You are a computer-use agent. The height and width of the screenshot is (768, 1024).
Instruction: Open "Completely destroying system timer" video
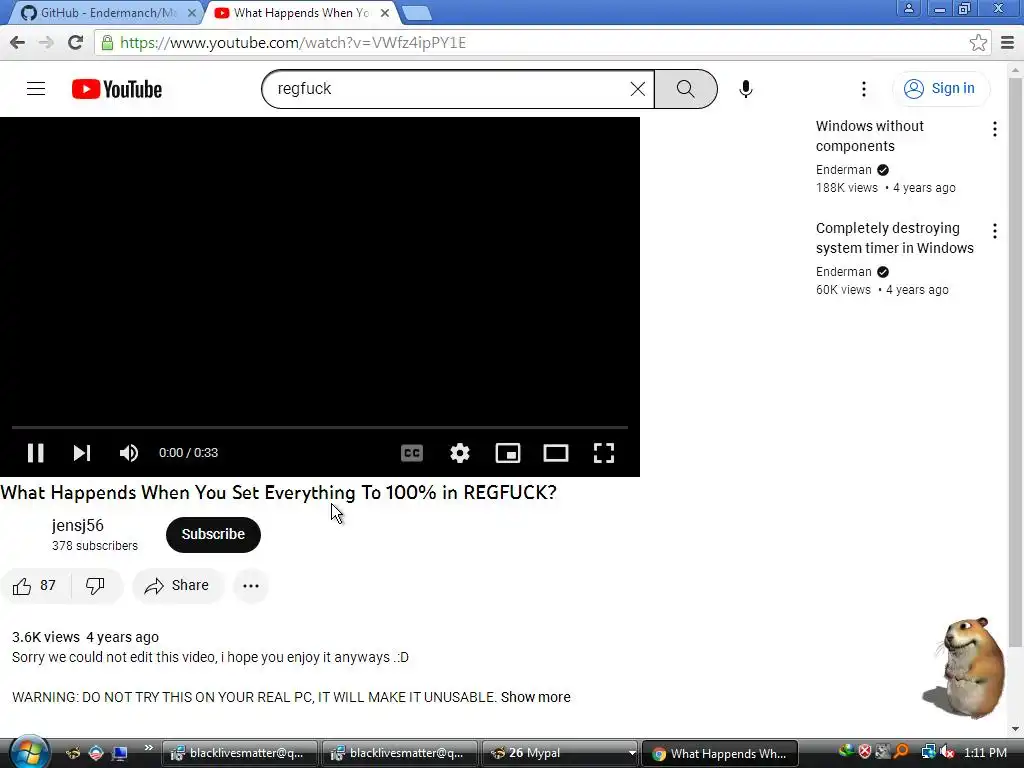[894, 238]
